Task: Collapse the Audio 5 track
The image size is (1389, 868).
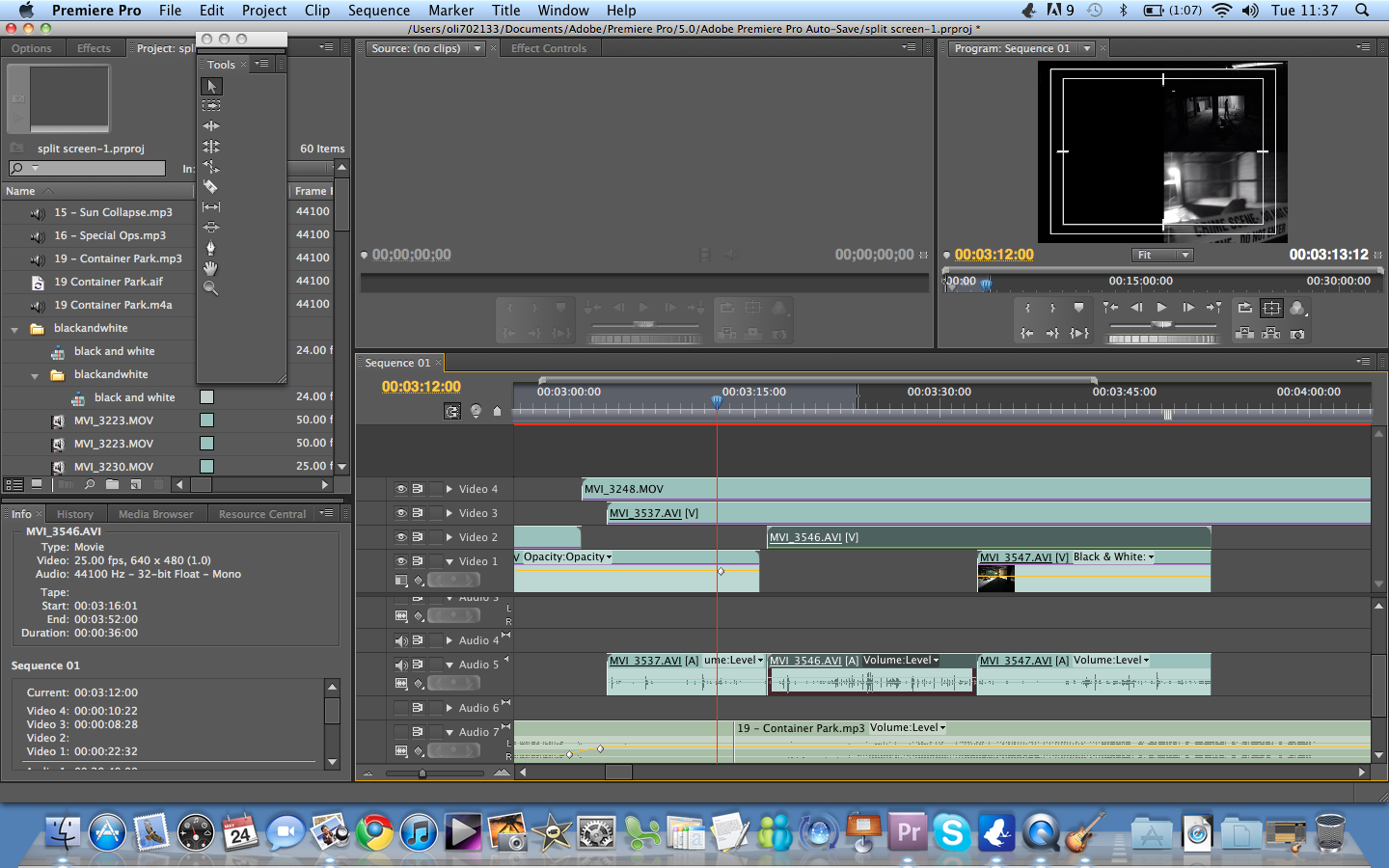Action: tap(449, 665)
